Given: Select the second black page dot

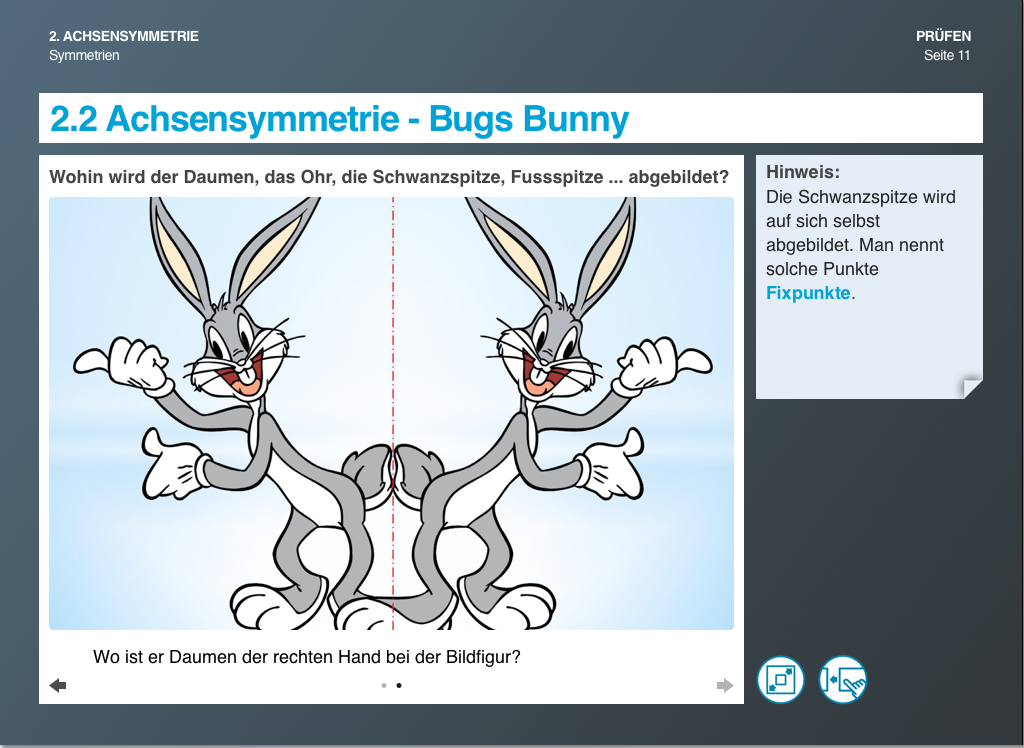Looking at the screenshot, I should [399, 686].
